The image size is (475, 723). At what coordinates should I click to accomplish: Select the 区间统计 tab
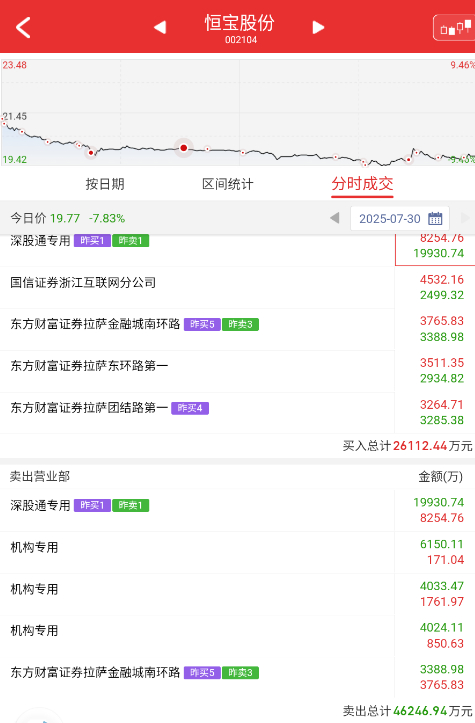pos(228,184)
